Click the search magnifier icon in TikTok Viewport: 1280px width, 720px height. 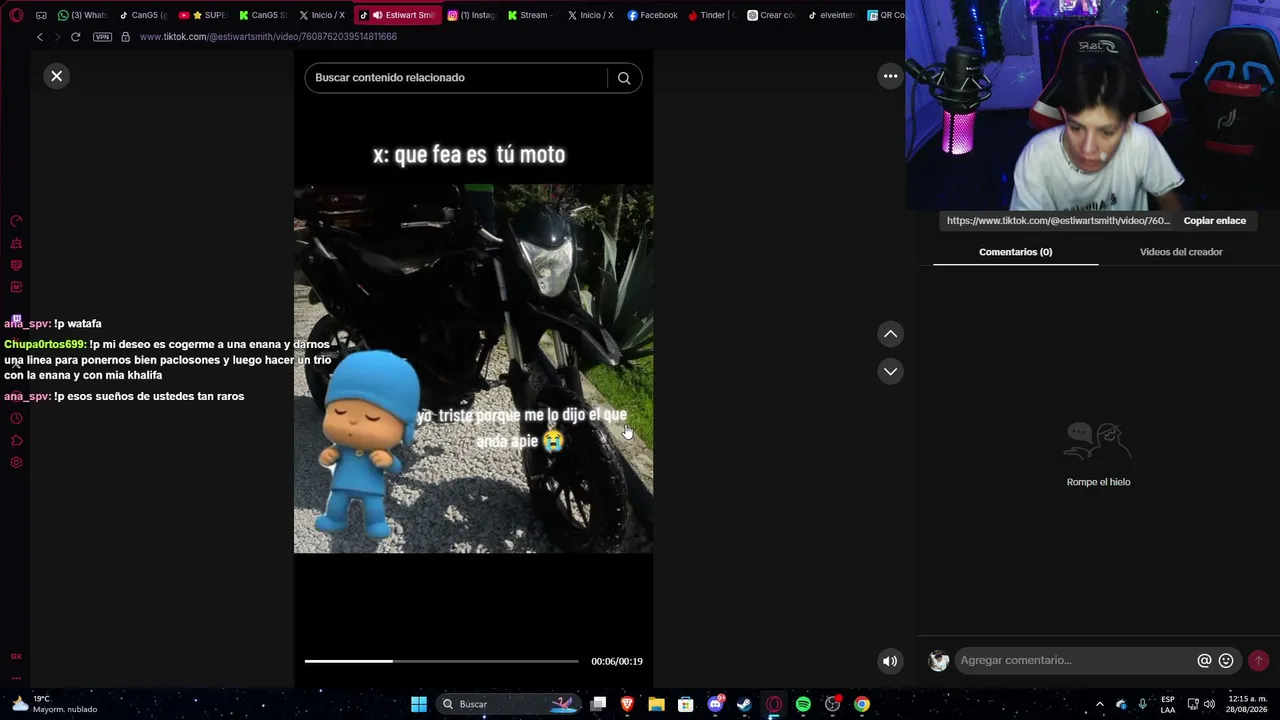(624, 78)
